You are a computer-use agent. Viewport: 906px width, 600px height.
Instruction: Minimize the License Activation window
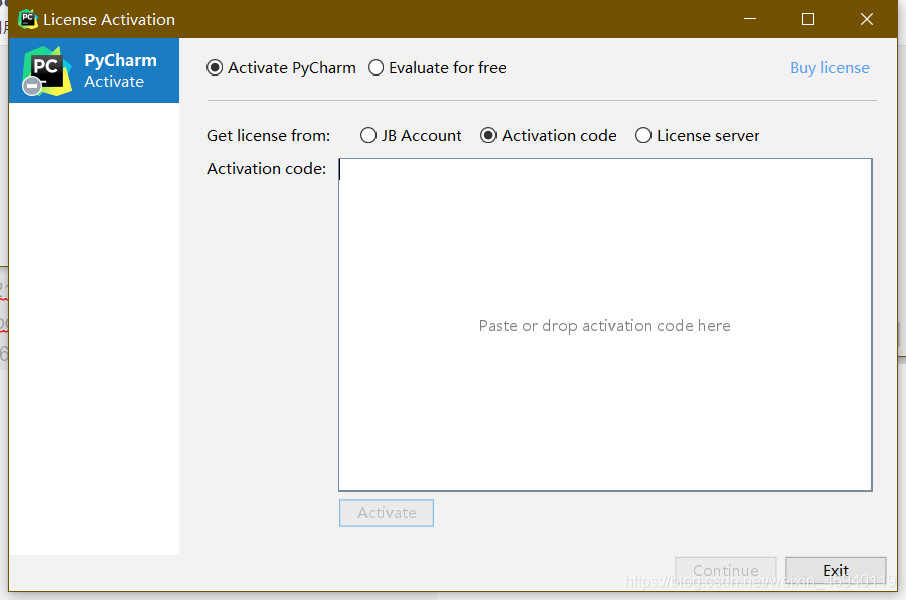[750, 19]
